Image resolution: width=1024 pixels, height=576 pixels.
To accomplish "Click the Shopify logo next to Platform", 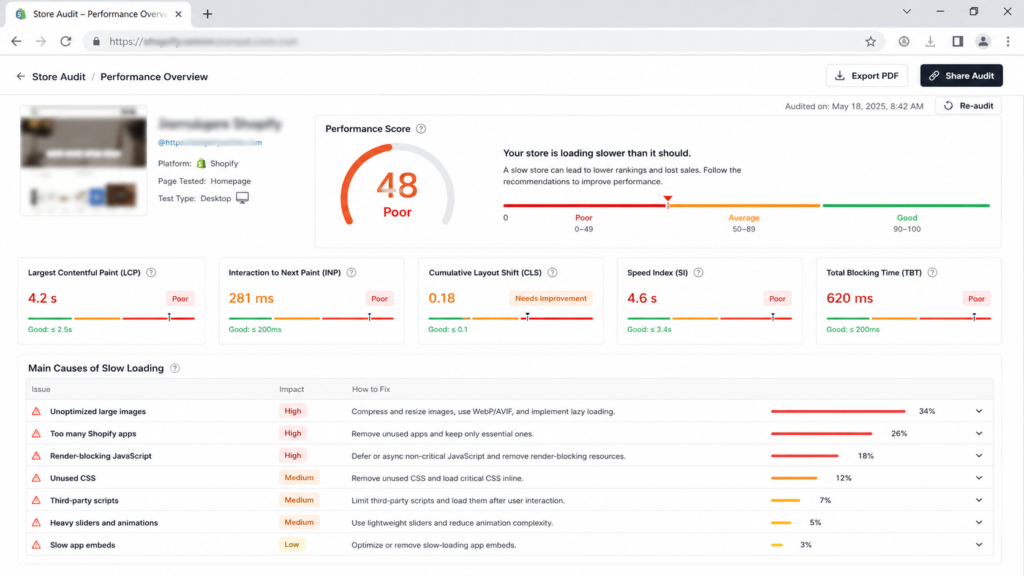I will coord(201,163).
